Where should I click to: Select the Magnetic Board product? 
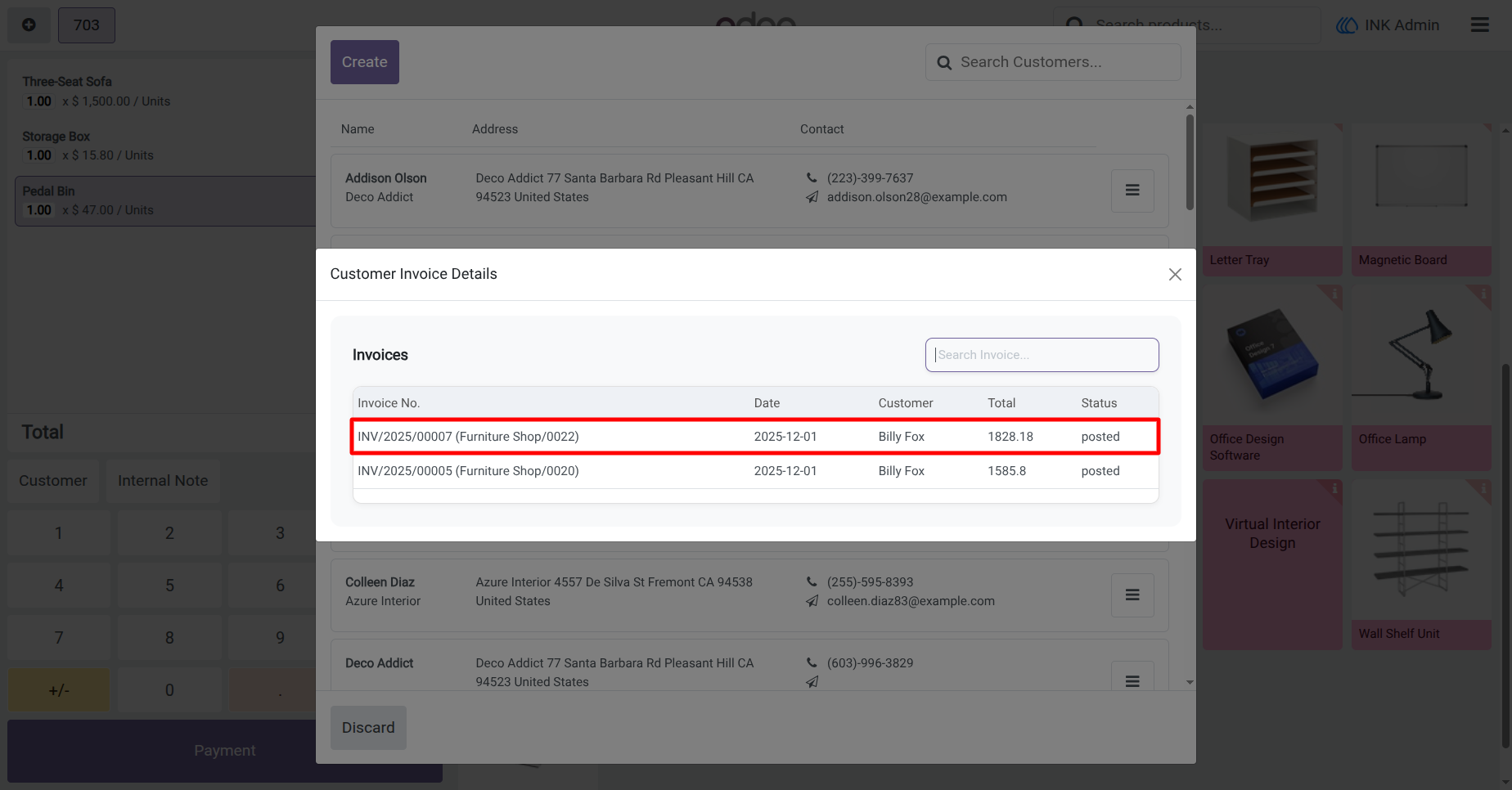click(1421, 199)
